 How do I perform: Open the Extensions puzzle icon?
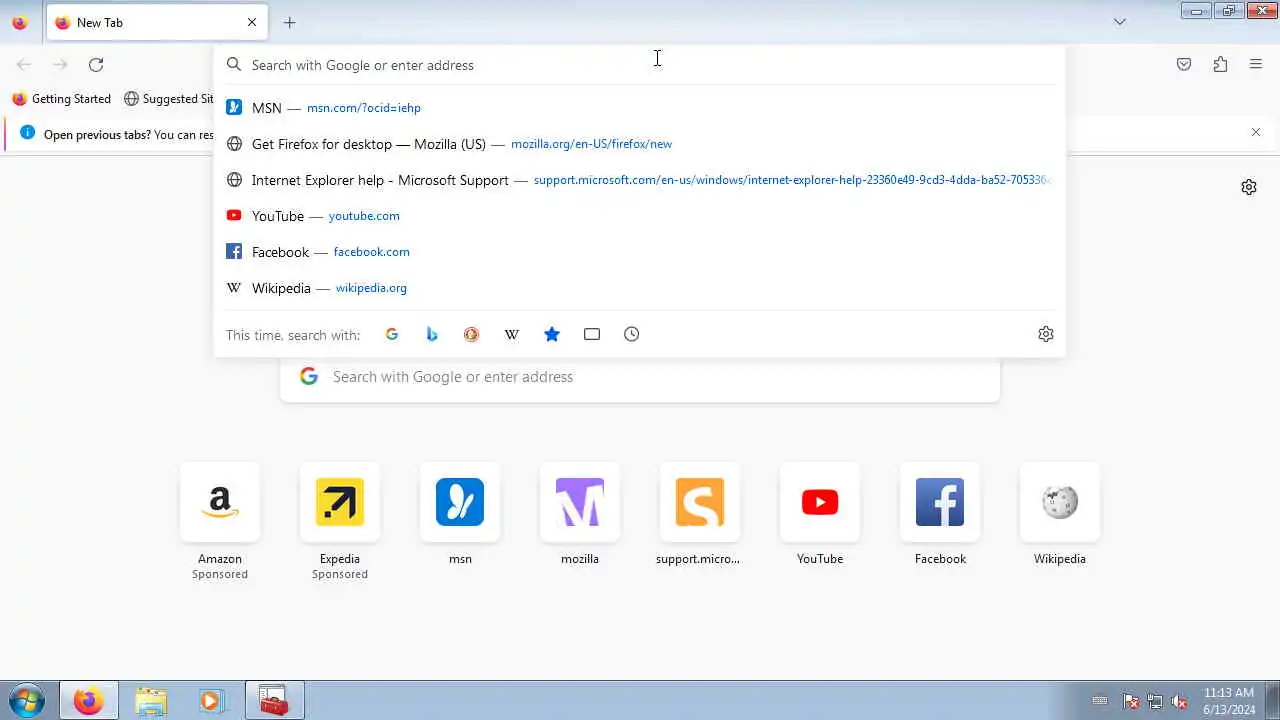tap(1220, 65)
